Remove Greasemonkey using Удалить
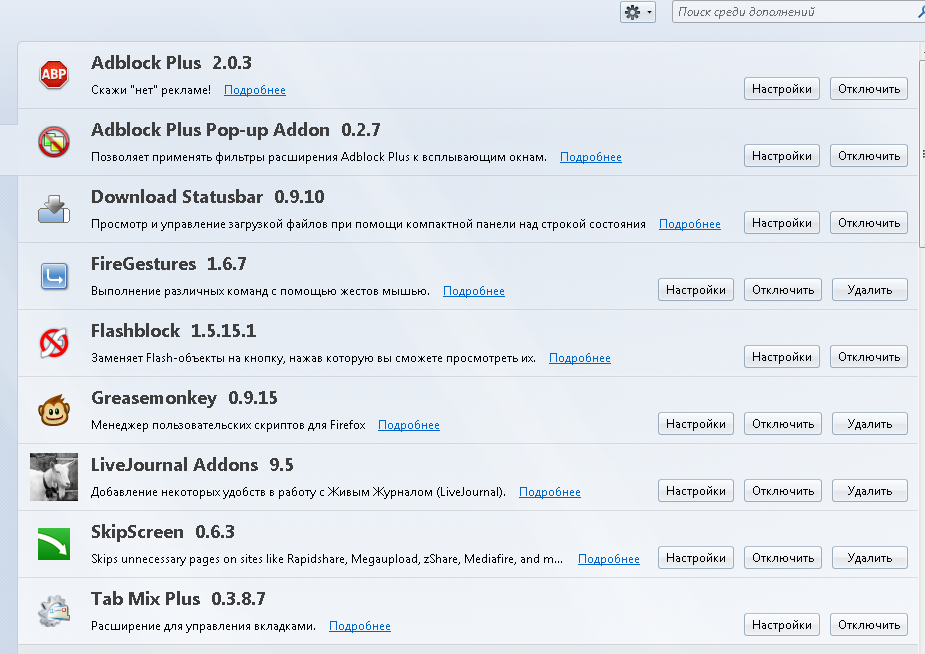This screenshot has height=654, width=925. pyautogui.click(x=870, y=423)
